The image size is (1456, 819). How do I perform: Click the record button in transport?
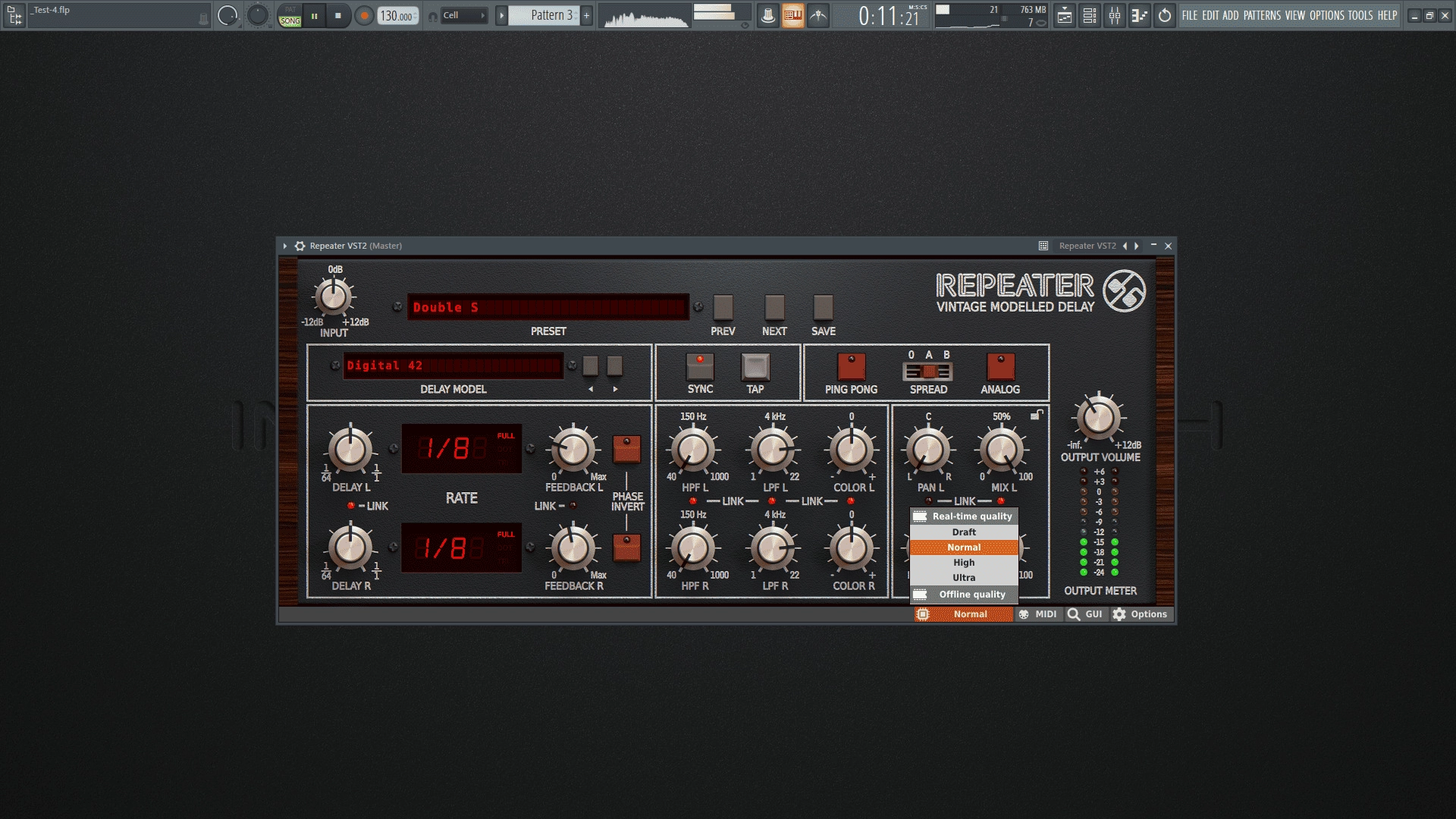(x=365, y=15)
